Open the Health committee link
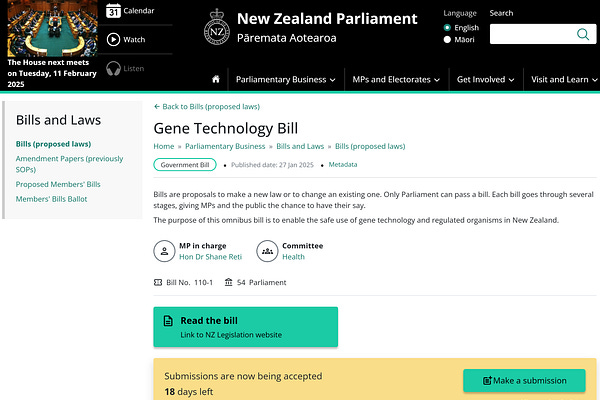 293,257
